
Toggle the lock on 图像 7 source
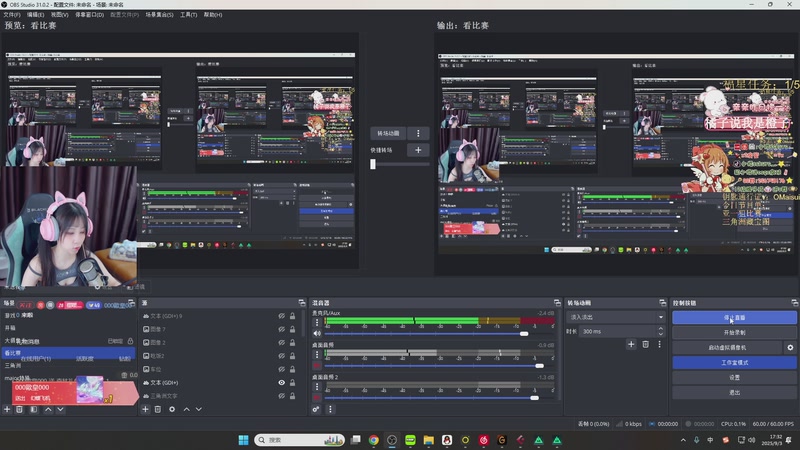pos(292,330)
